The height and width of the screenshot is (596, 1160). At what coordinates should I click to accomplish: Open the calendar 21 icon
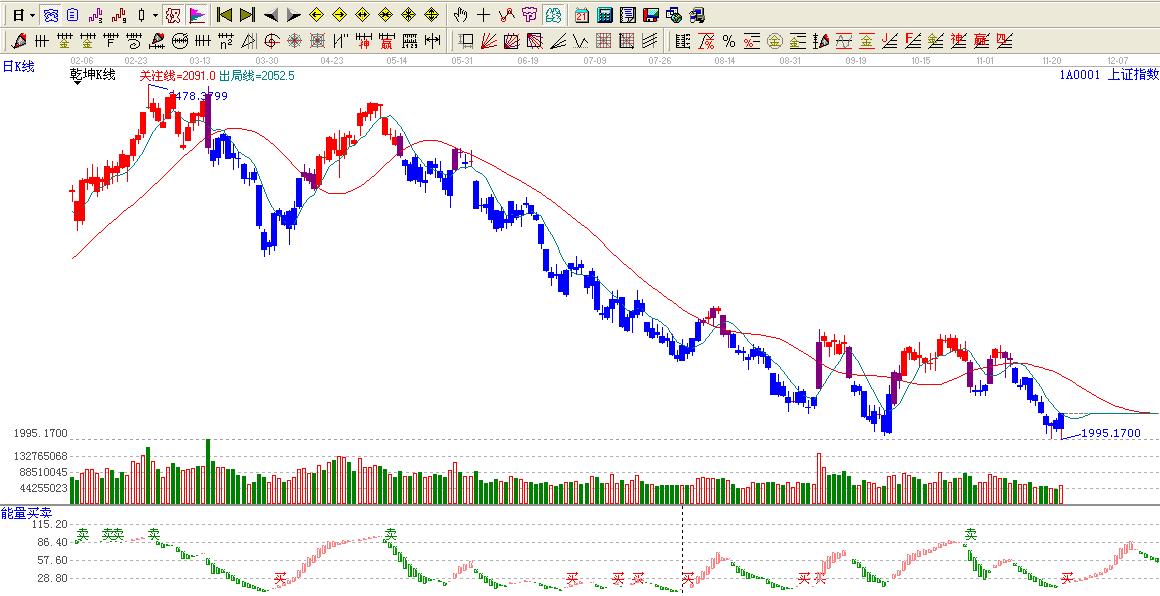click(x=582, y=15)
